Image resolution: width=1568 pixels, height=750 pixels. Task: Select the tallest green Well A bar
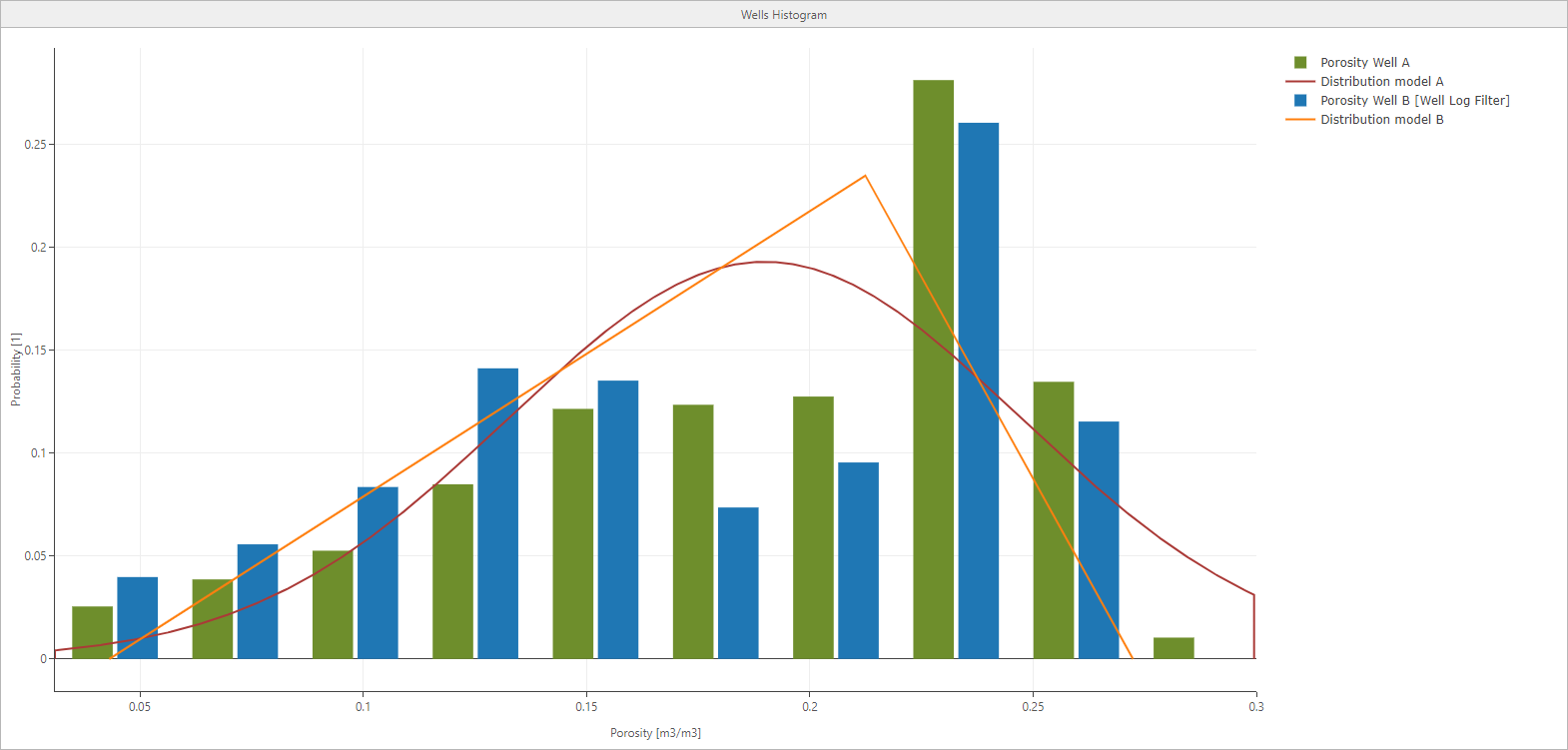tap(933, 370)
